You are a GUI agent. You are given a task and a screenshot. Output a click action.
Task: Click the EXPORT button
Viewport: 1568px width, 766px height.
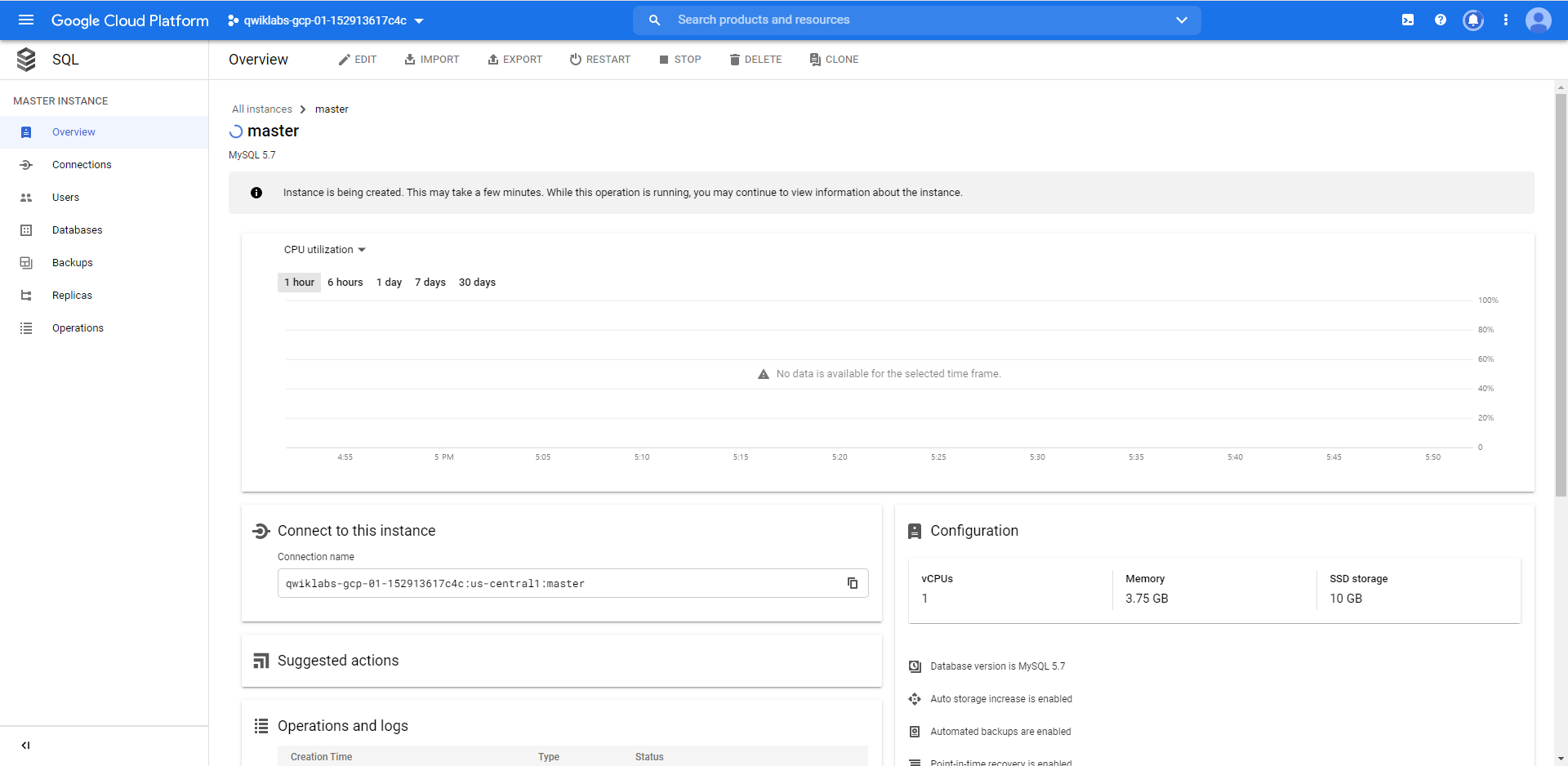515,60
